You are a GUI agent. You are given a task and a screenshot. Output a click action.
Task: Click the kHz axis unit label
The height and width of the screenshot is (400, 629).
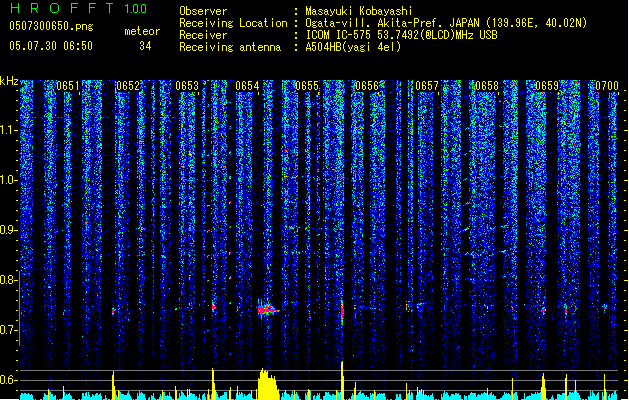point(9,81)
